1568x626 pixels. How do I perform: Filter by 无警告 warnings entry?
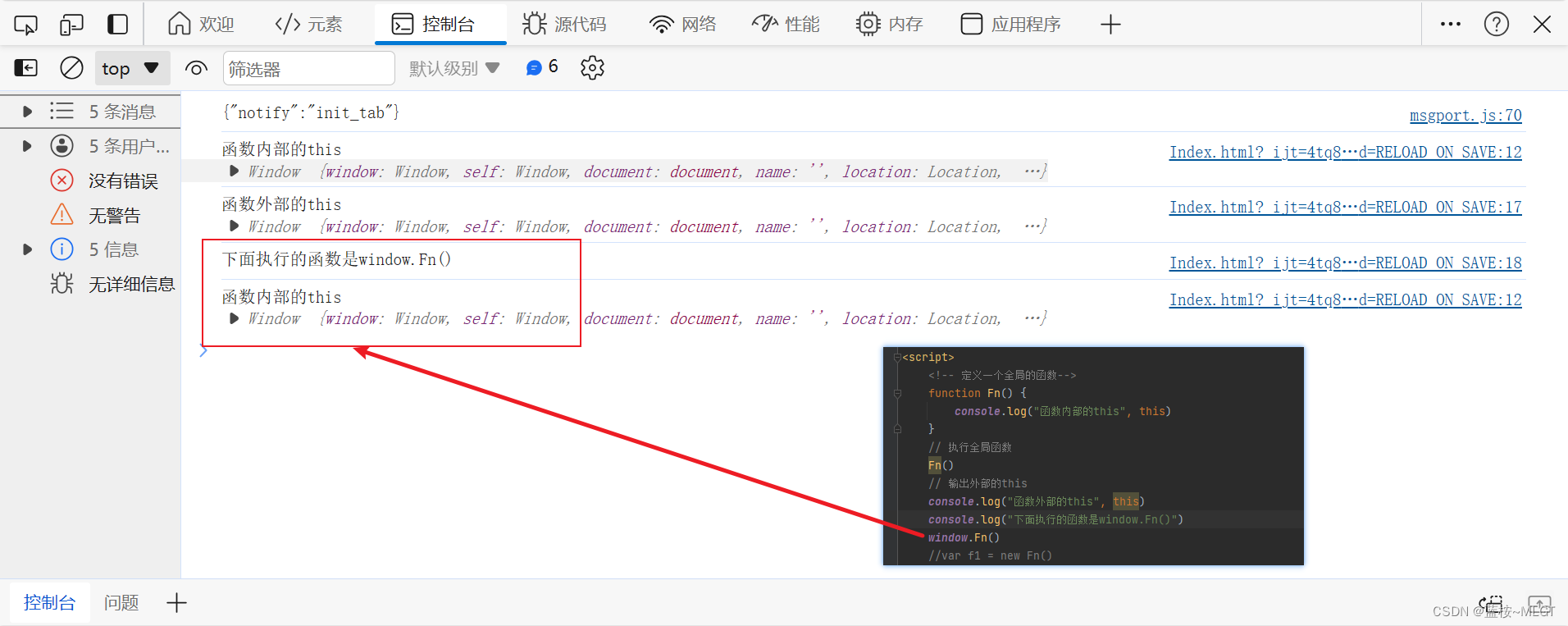tap(90, 215)
